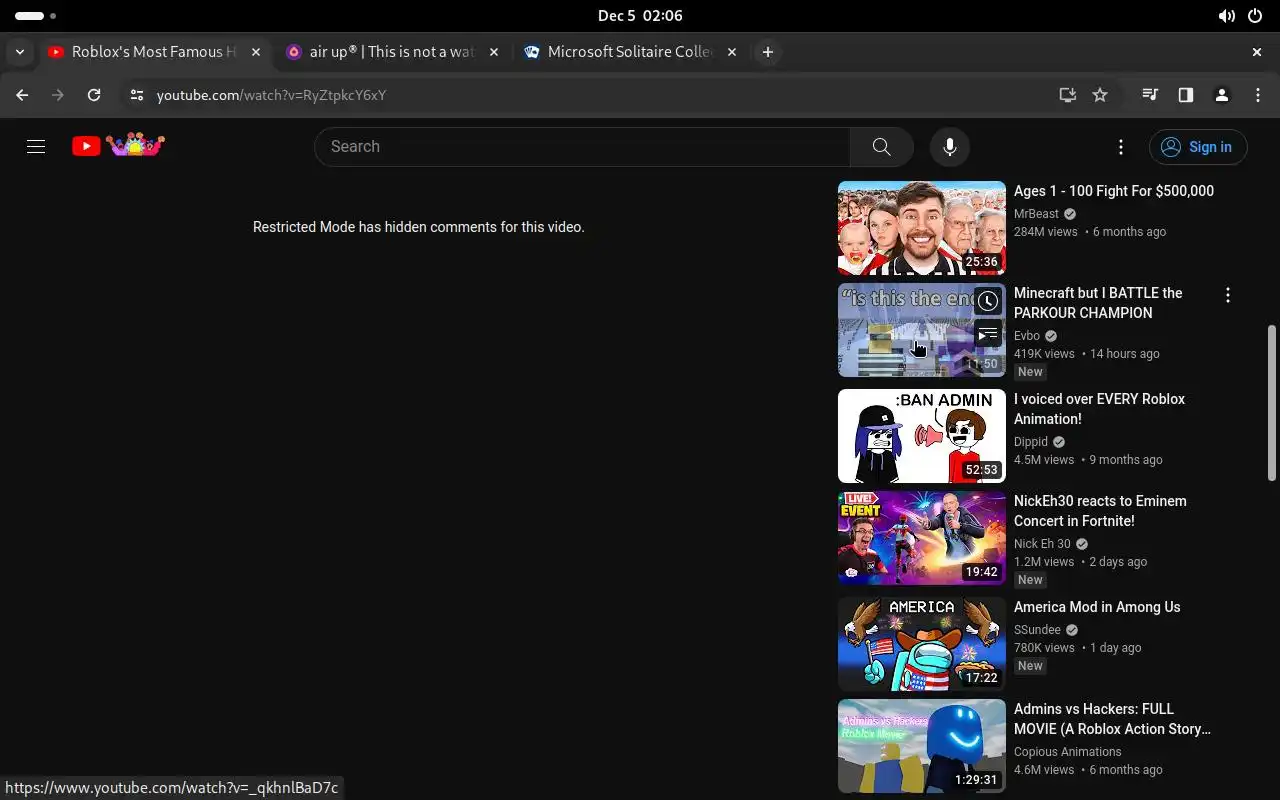Open BAN ADMIN Roblox animation thumbnail
This screenshot has height=800, width=1280.
click(x=921, y=436)
